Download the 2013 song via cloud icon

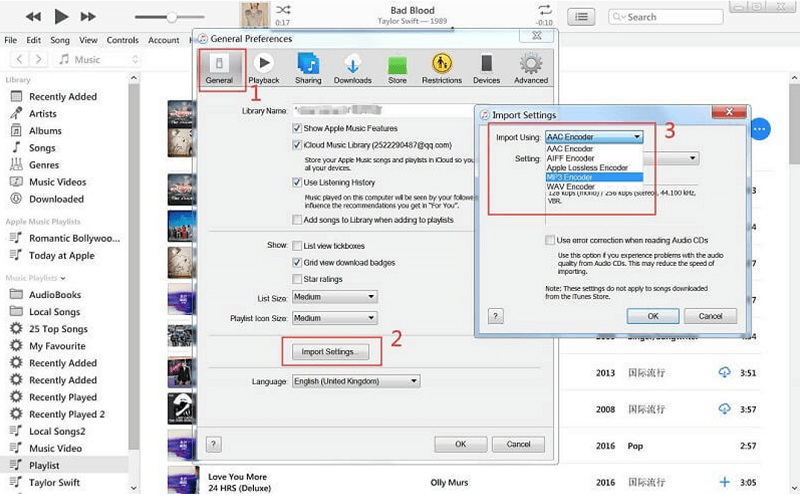click(x=724, y=372)
